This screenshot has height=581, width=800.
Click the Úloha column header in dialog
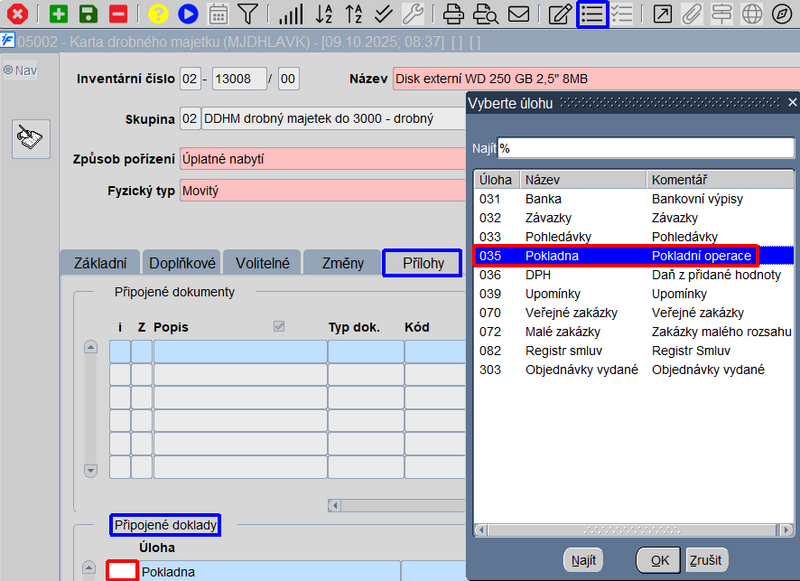[x=497, y=180]
